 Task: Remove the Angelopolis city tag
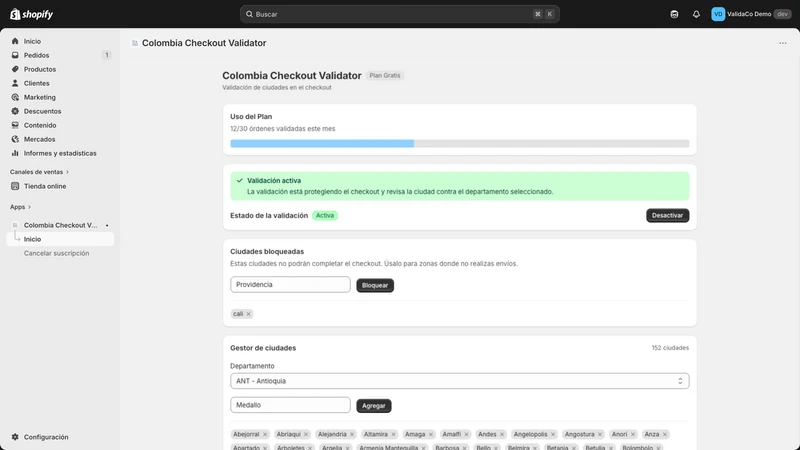coord(553,435)
